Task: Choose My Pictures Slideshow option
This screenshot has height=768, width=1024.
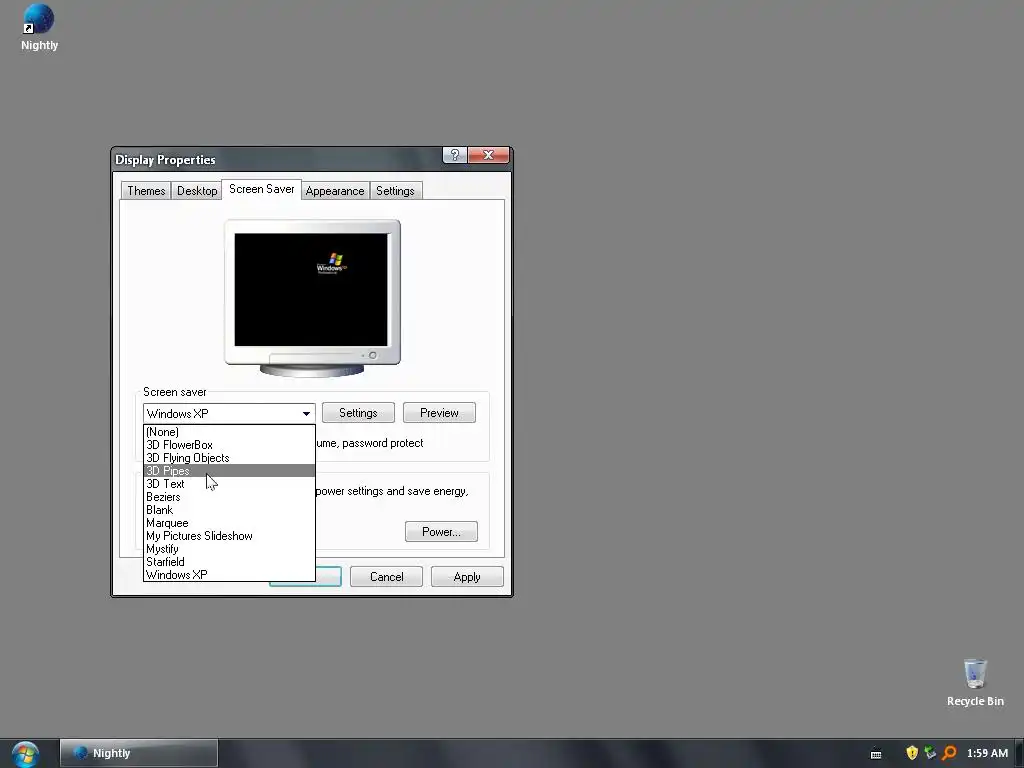Action: (x=229, y=536)
